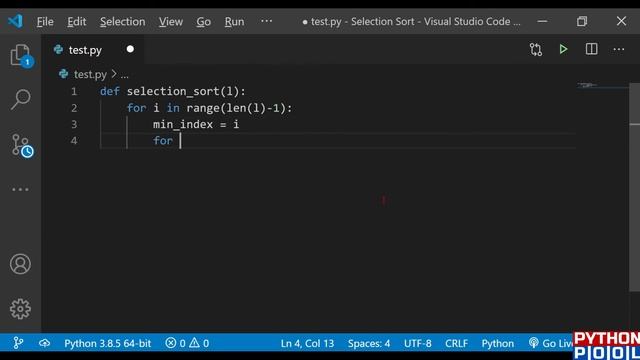Viewport: 640px width, 360px height.
Task: Expand the breadcrumb symbols ellipsis
Action: 124,75
